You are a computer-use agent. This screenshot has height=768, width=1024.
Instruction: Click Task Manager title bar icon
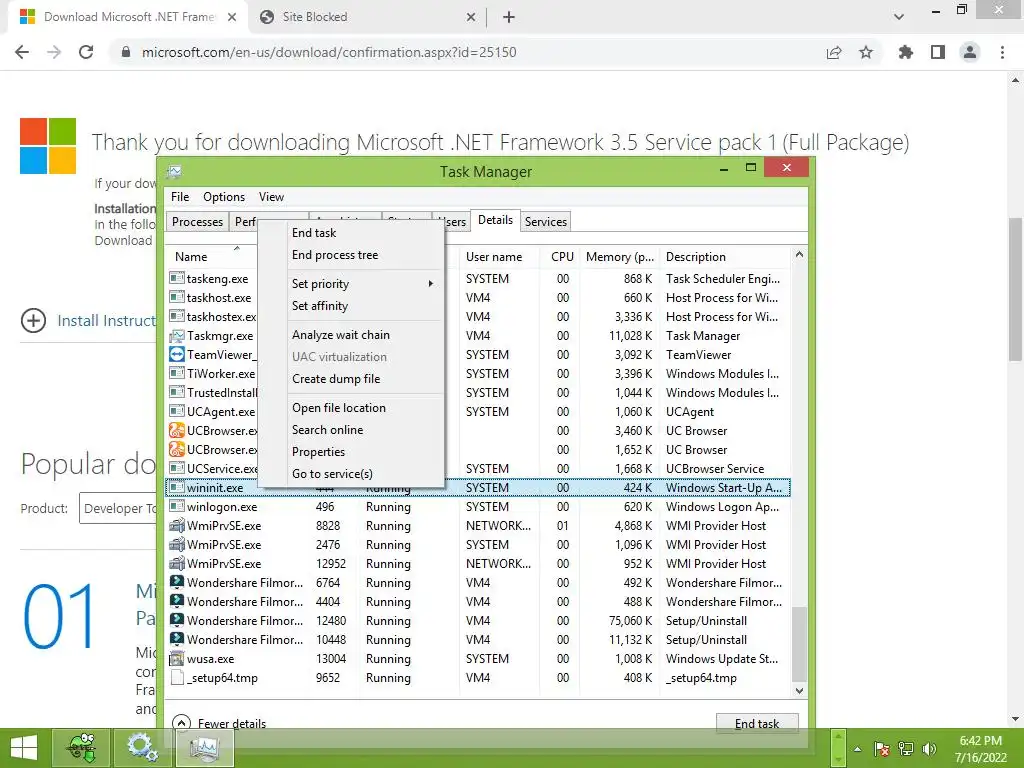click(x=174, y=172)
